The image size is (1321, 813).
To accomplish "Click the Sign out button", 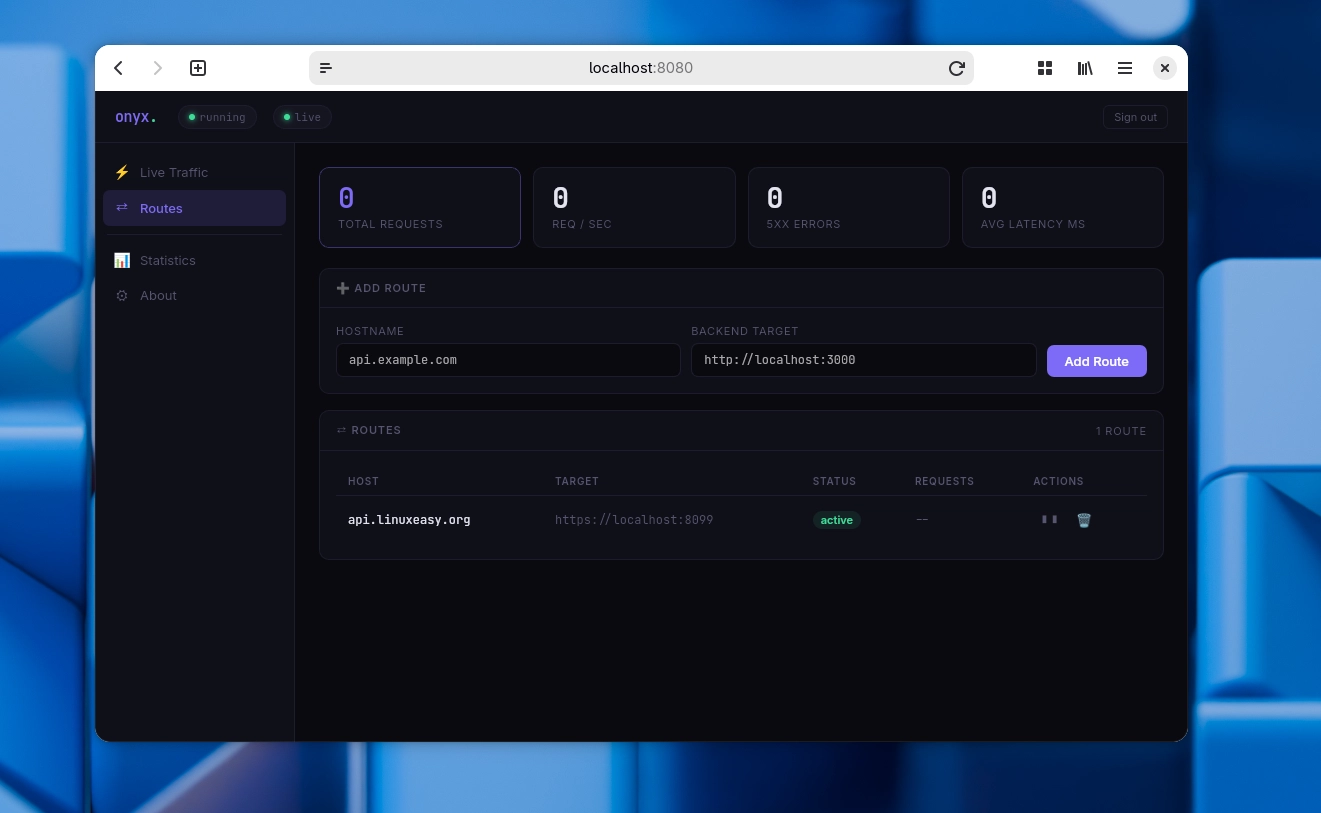I will [1135, 117].
